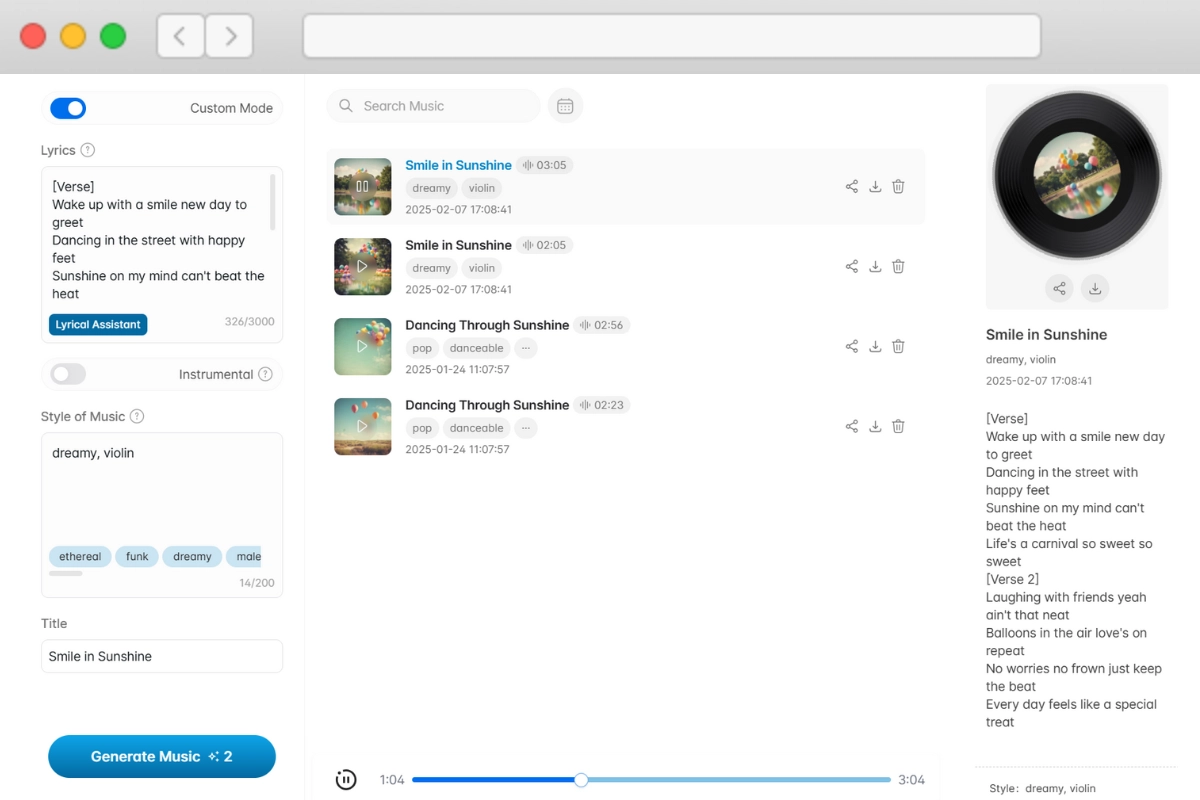Share the track from the vinyl detail panel
Viewport: 1200px width, 800px height.
(x=1059, y=288)
